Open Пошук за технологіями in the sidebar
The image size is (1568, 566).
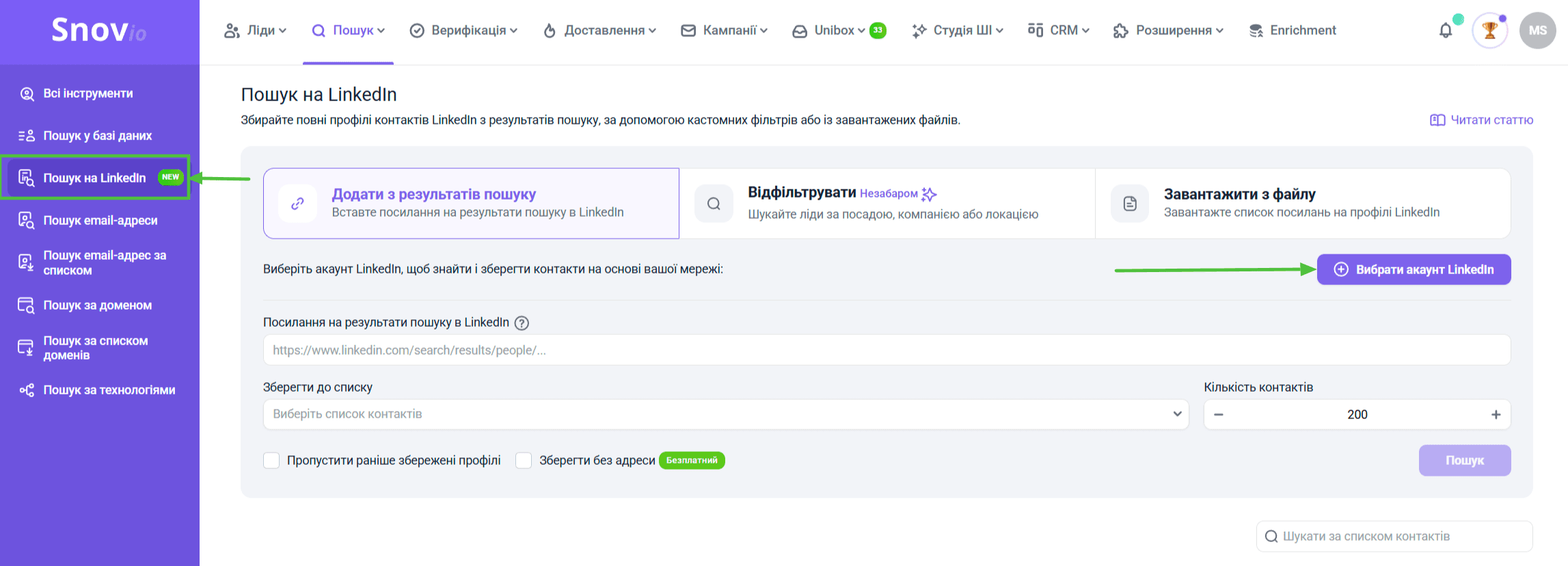109,390
